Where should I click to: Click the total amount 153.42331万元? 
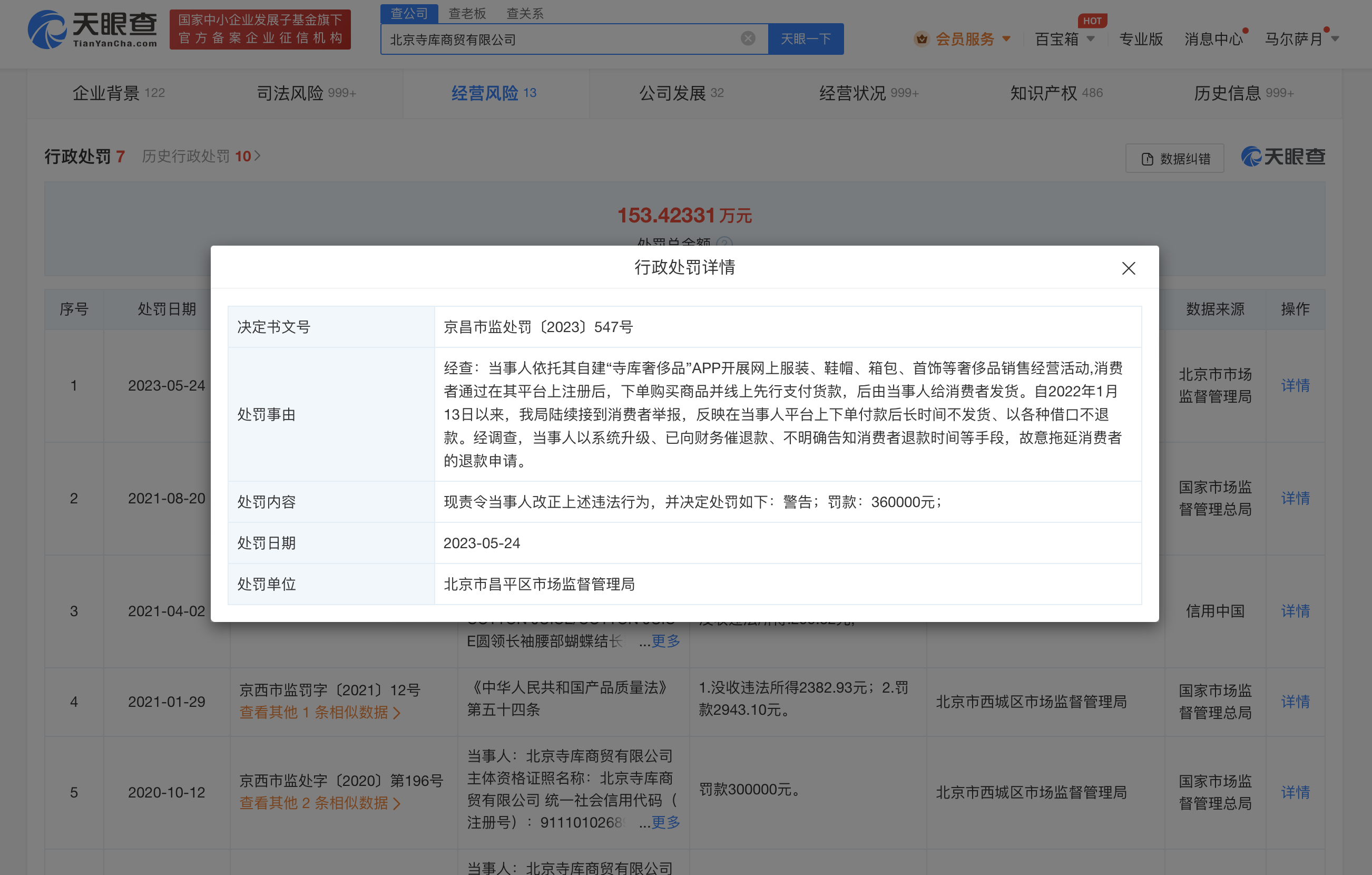point(684,216)
